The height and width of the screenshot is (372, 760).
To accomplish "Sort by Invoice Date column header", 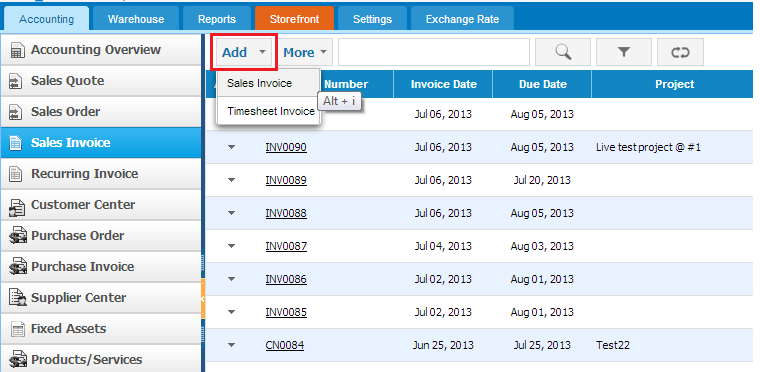I will [443, 84].
